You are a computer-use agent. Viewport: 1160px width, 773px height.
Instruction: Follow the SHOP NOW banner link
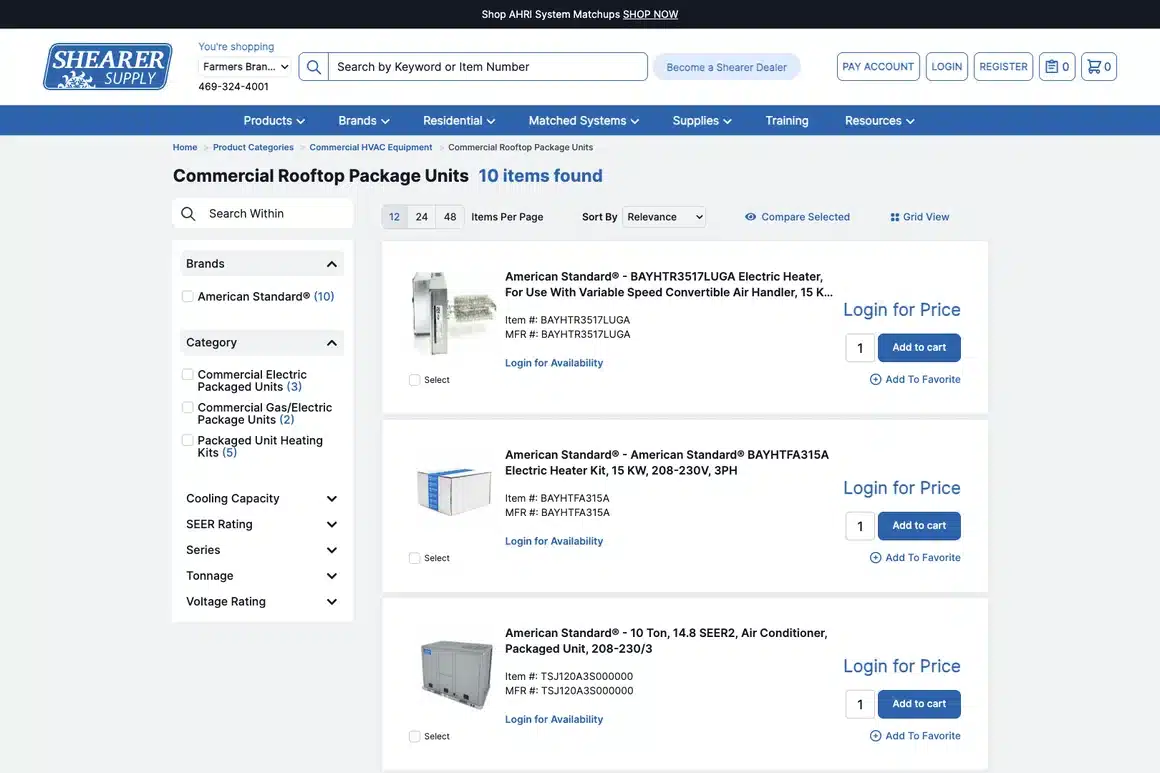tap(650, 14)
